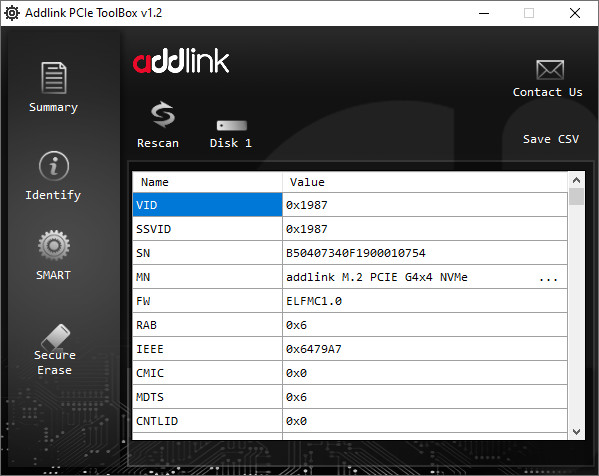Select the CNTLID row name cell

click(207, 421)
